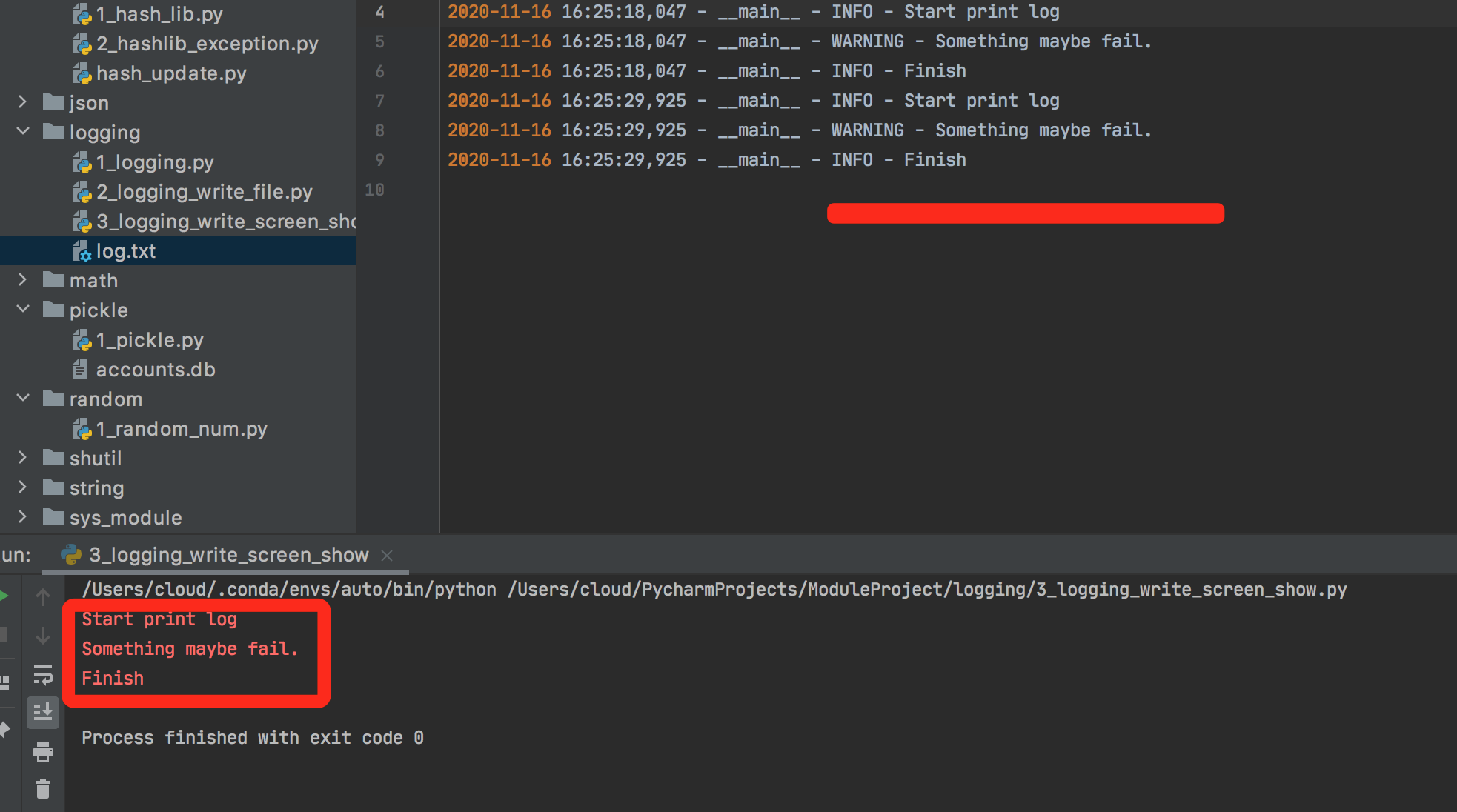
Task: Expand the json folder
Action: click(22, 102)
